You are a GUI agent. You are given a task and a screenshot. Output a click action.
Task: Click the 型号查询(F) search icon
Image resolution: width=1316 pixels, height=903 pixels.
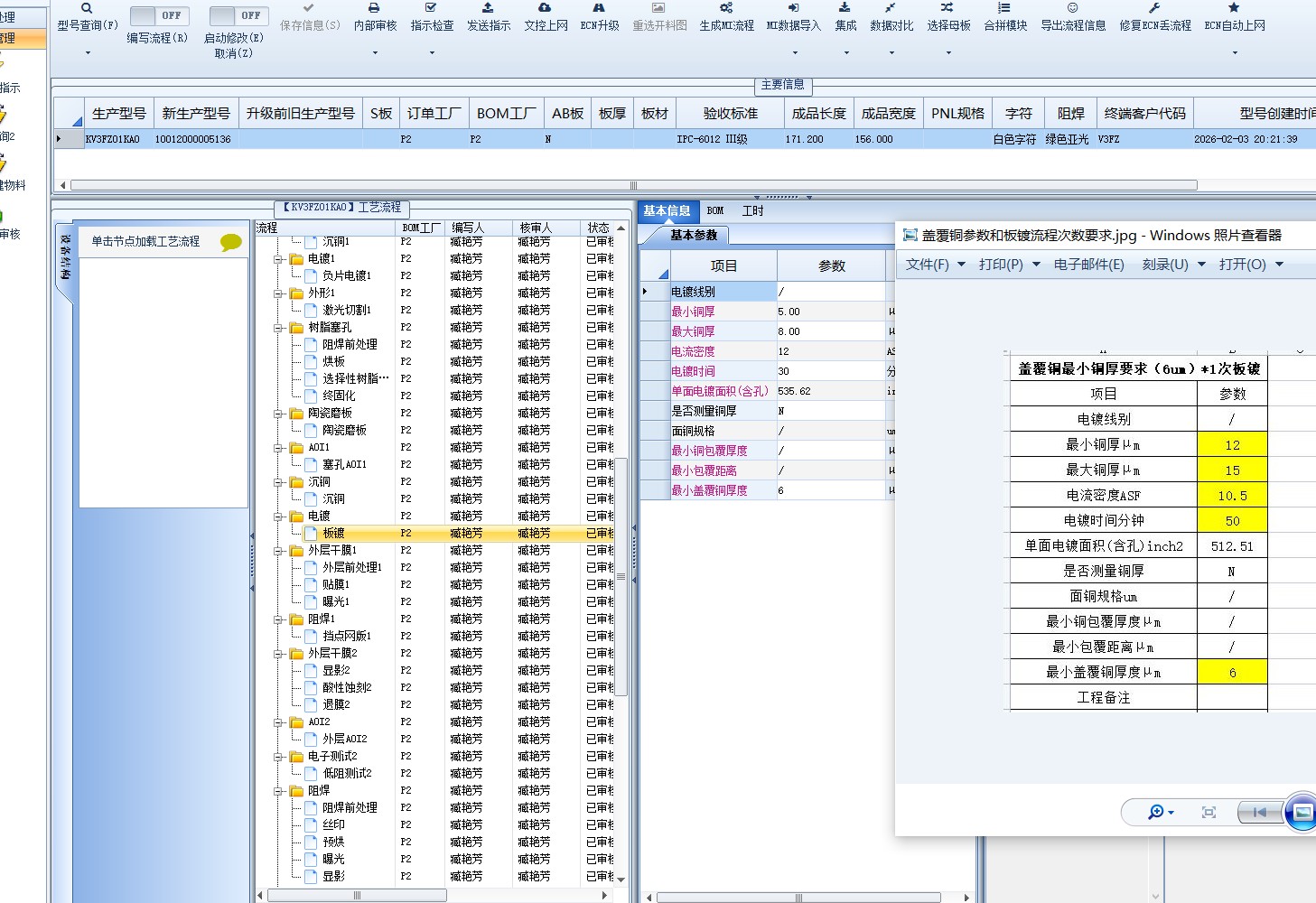(x=87, y=7)
